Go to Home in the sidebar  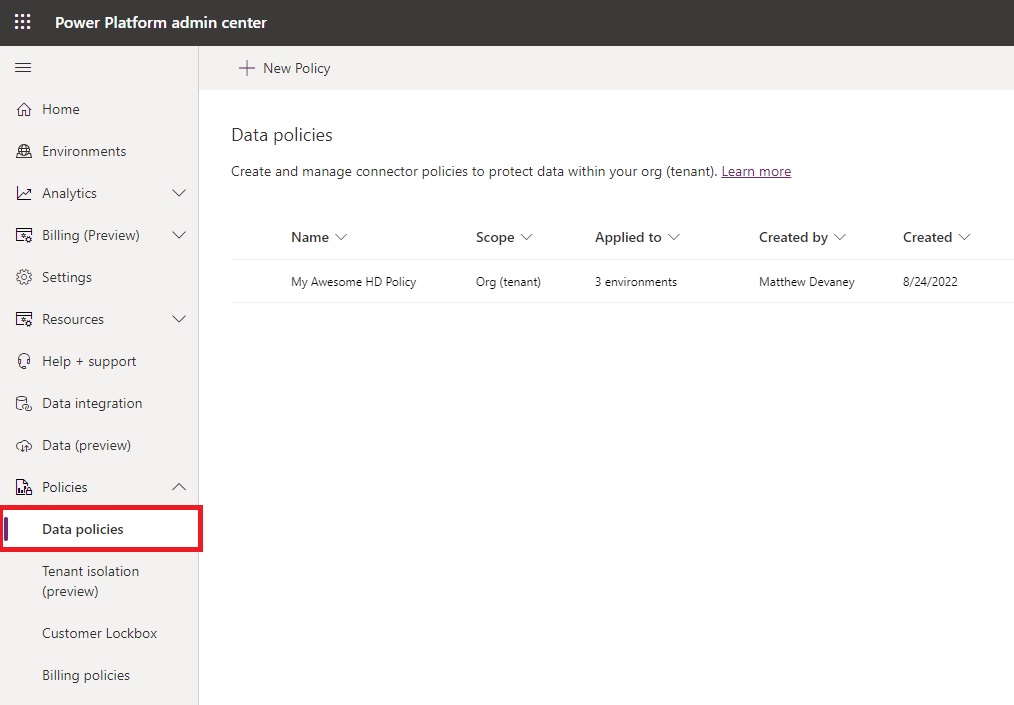click(x=99, y=109)
